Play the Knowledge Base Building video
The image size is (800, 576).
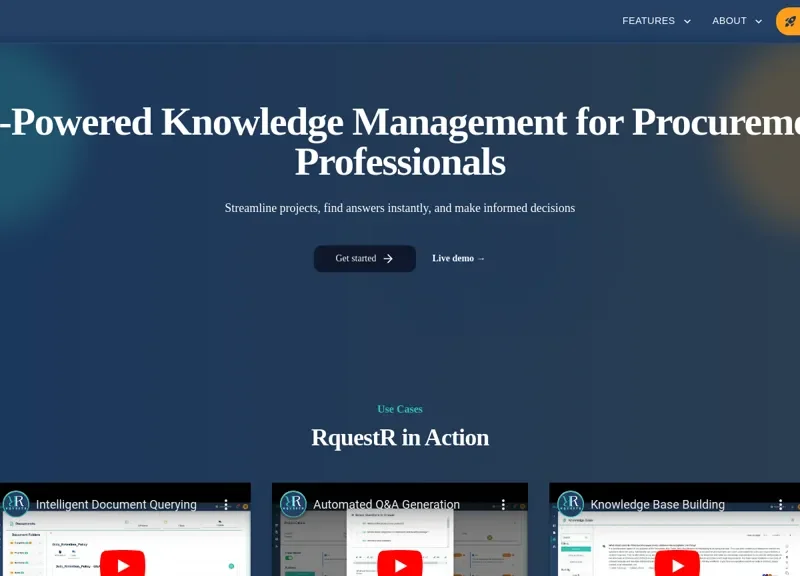677,564
